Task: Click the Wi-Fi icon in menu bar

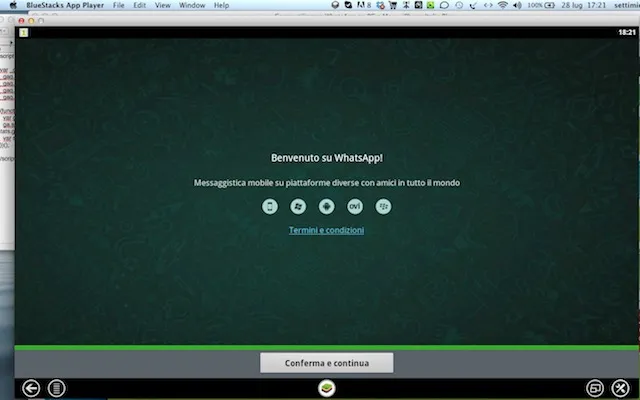Action: 503,5
